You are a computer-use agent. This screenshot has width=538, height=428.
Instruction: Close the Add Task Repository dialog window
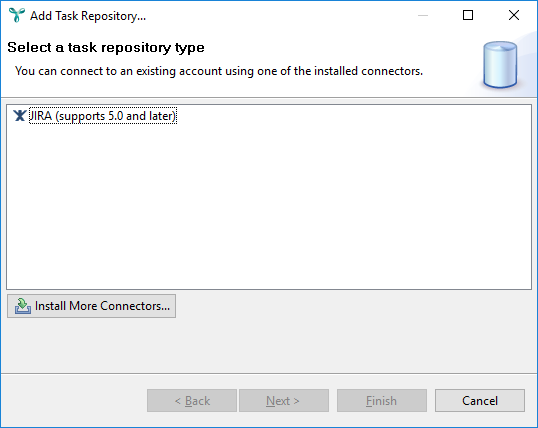(514, 15)
